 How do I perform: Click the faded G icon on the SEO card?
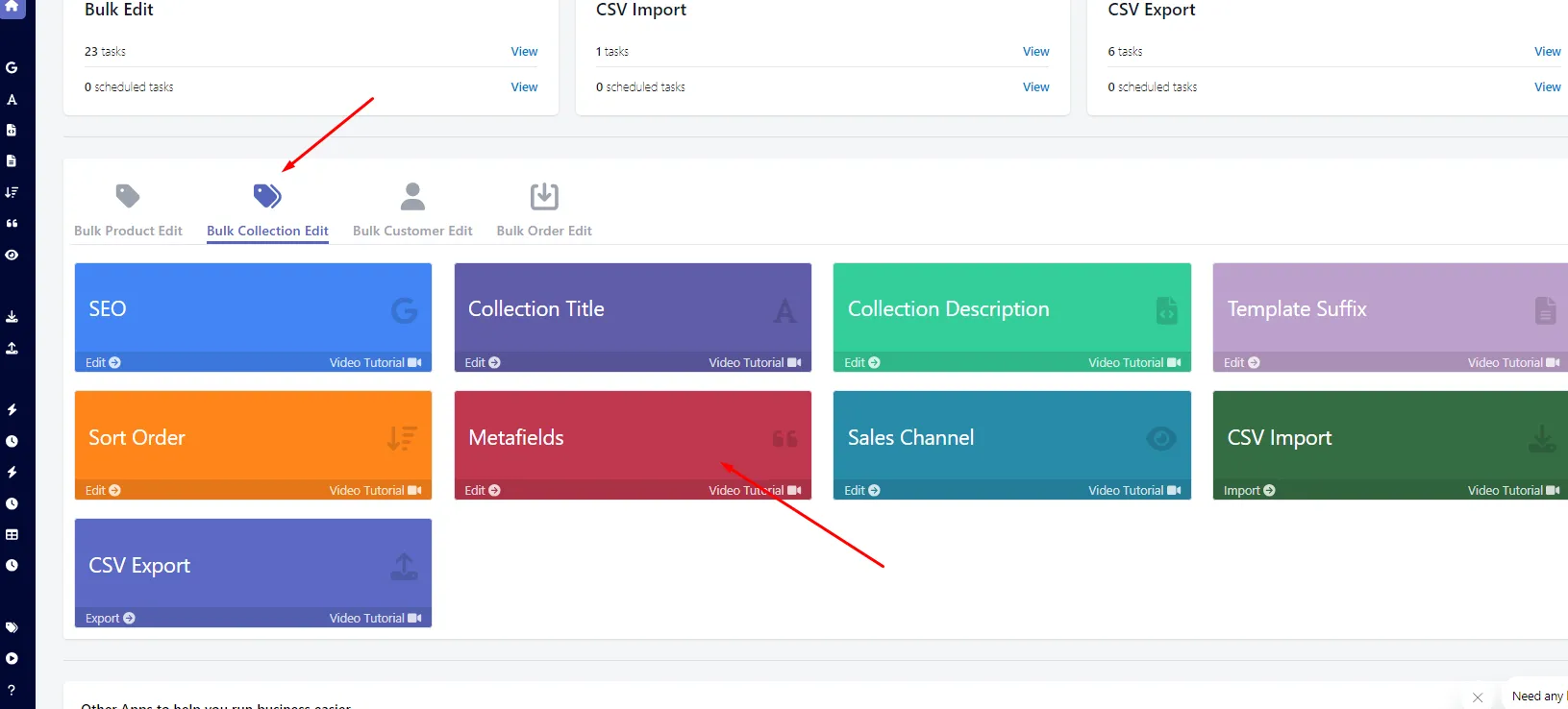click(x=405, y=310)
